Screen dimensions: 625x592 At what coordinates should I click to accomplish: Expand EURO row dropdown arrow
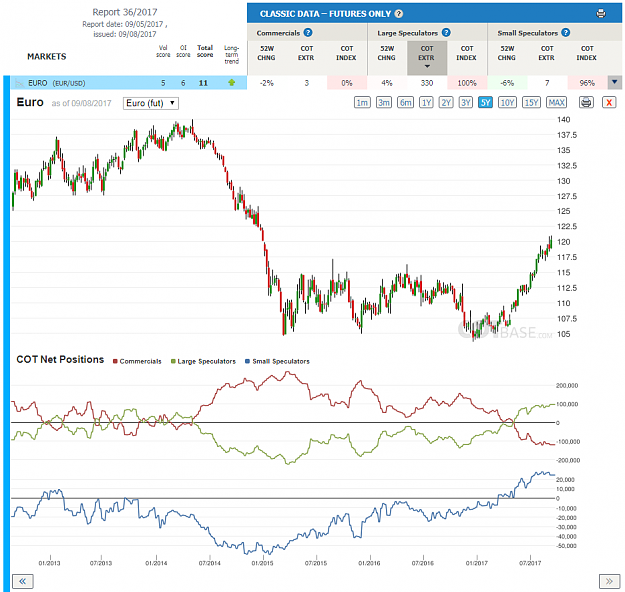615,83
